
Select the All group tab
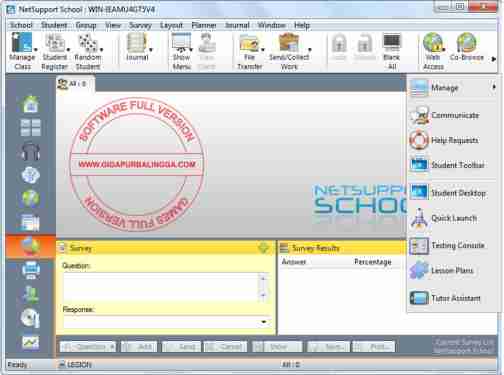(75, 84)
